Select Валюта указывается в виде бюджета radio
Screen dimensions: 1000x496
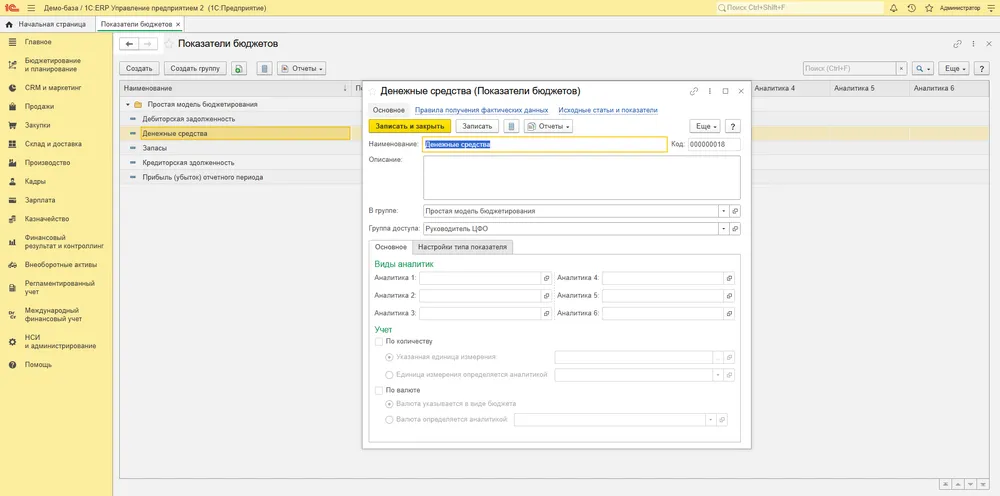(x=390, y=404)
